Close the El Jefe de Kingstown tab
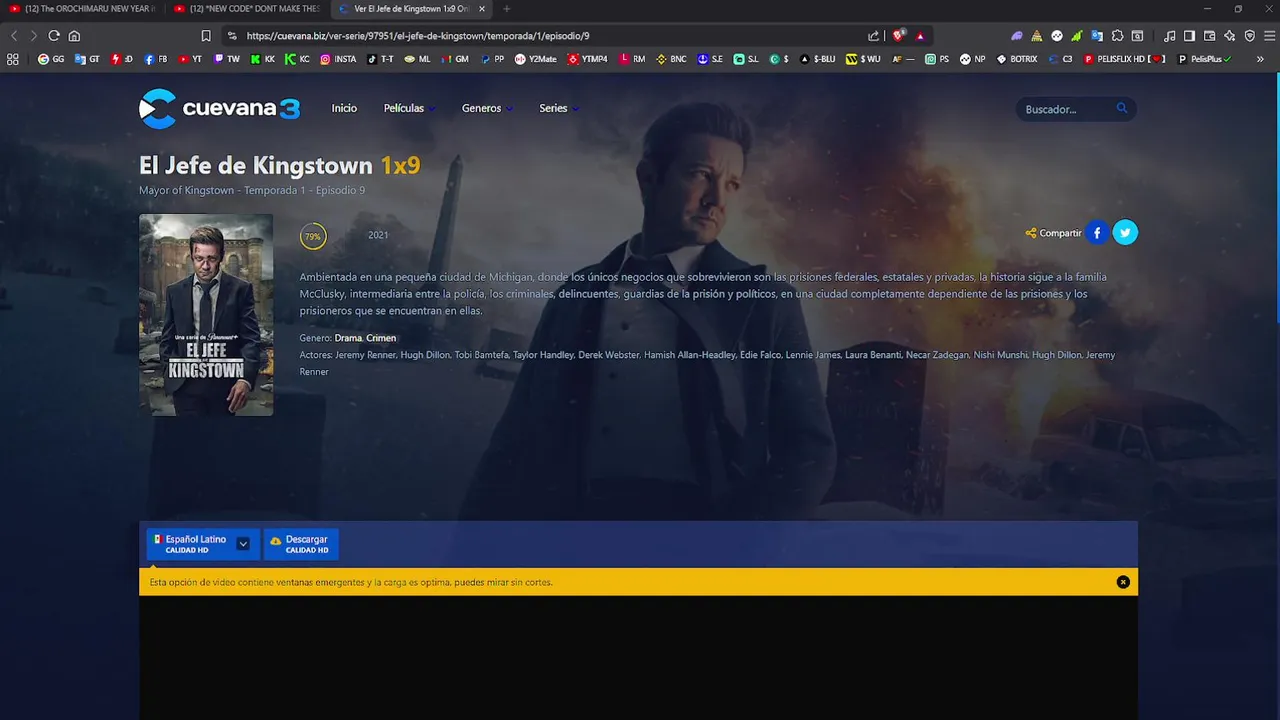 [x=482, y=9]
